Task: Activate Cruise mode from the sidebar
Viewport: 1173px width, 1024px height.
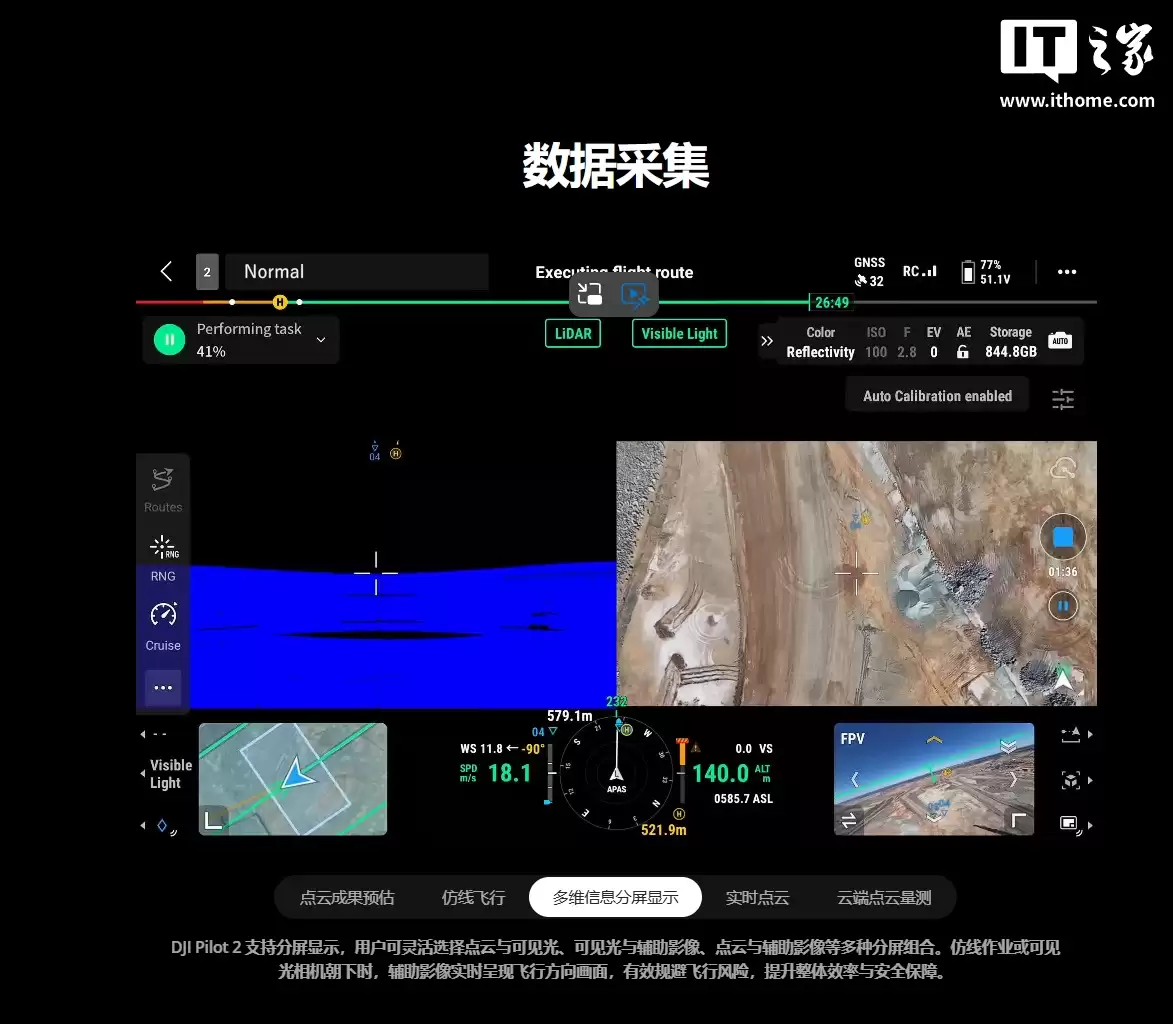Action: coord(162,622)
